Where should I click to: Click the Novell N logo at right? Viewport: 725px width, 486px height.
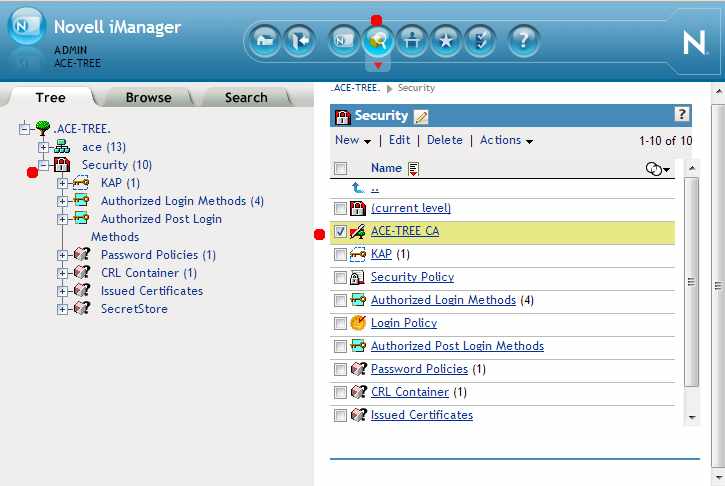[x=694, y=43]
